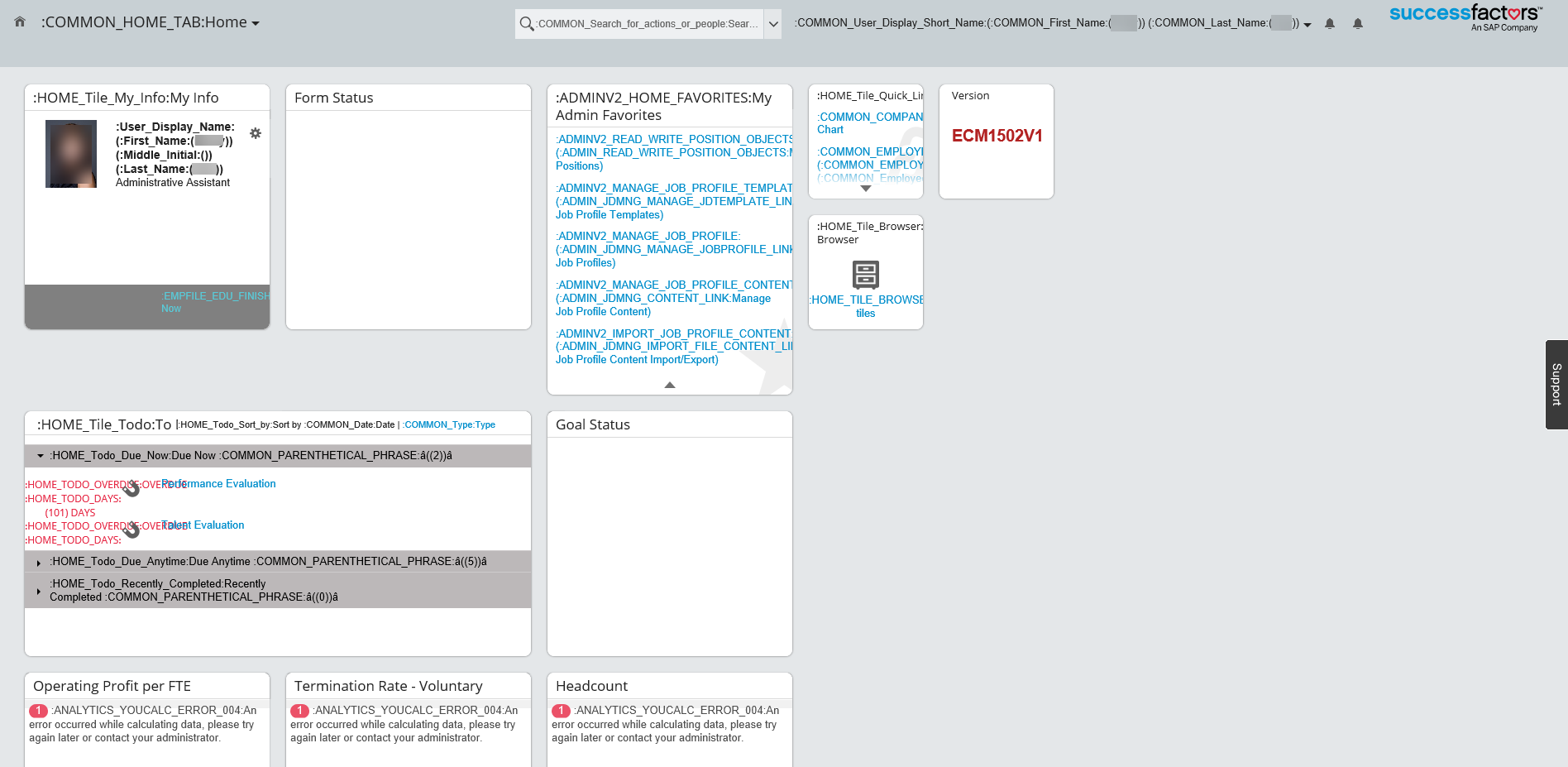
Task: Open the Talent Evaluation to-do
Action: point(203,525)
